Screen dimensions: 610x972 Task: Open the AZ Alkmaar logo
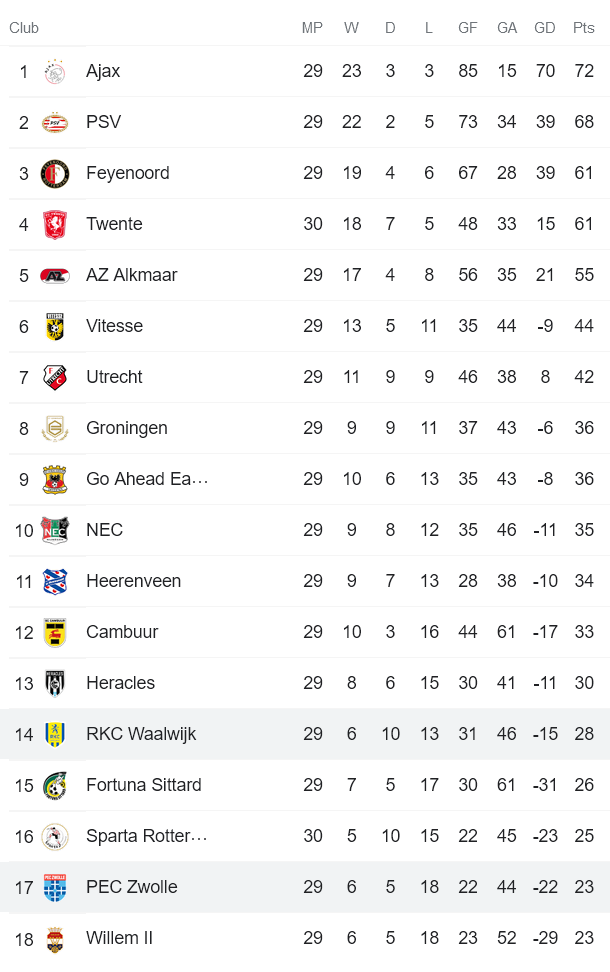coord(55,276)
